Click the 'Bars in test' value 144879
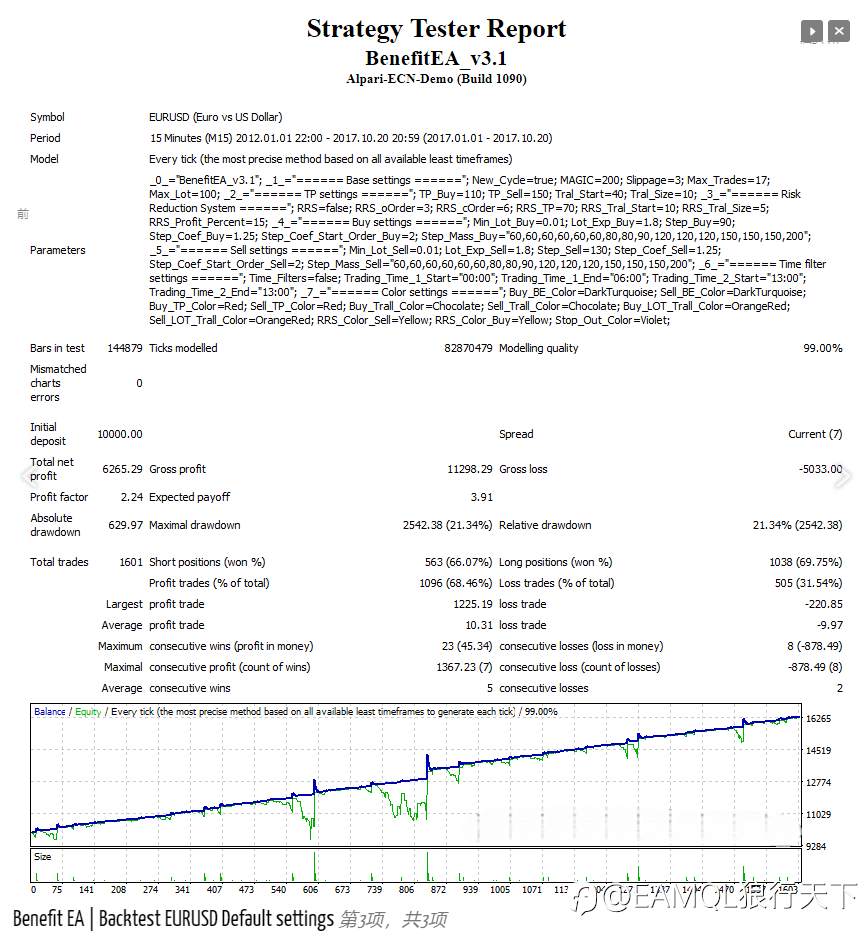Image resolution: width=867 pixels, height=948 pixels. click(x=125, y=348)
